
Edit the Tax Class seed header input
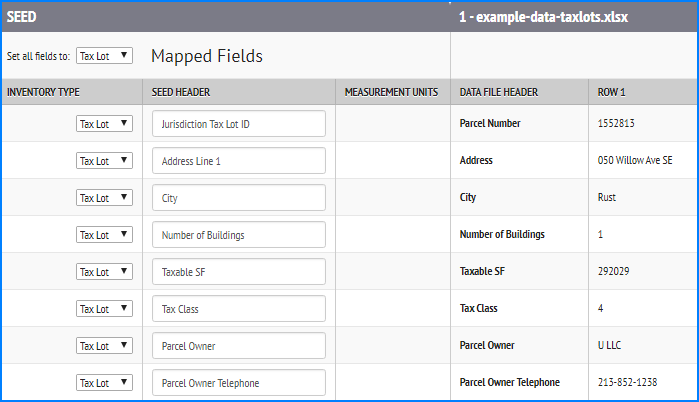pyautogui.click(x=239, y=308)
